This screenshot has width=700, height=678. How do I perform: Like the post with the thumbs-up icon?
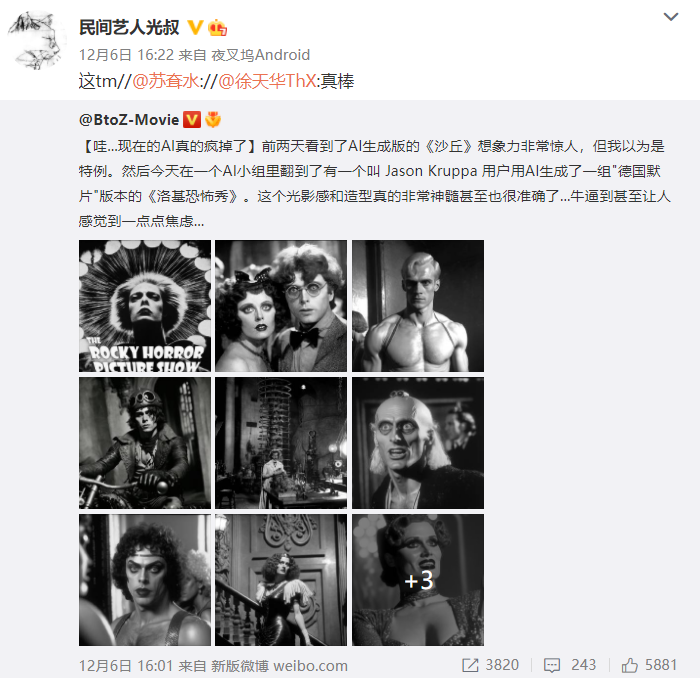pyautogui.click(x=629, y=665)
